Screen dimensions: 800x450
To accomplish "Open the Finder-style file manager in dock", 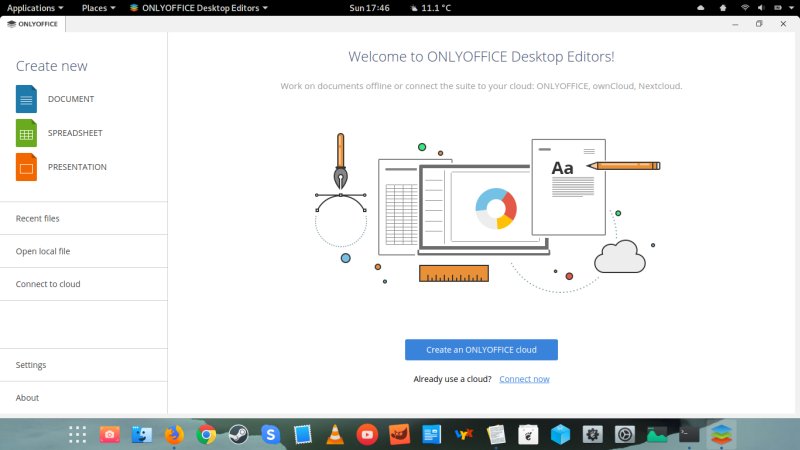I will [142, 435].
